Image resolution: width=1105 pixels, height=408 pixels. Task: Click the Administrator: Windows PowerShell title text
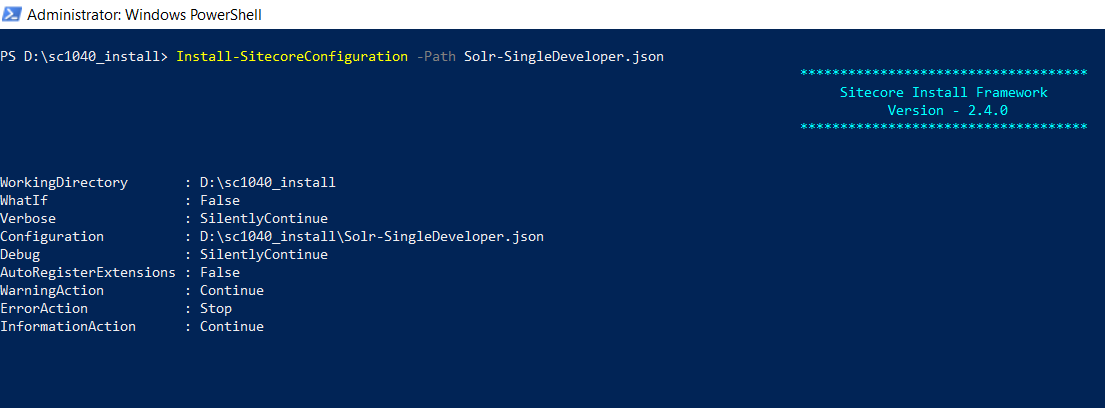coord(145,15)
